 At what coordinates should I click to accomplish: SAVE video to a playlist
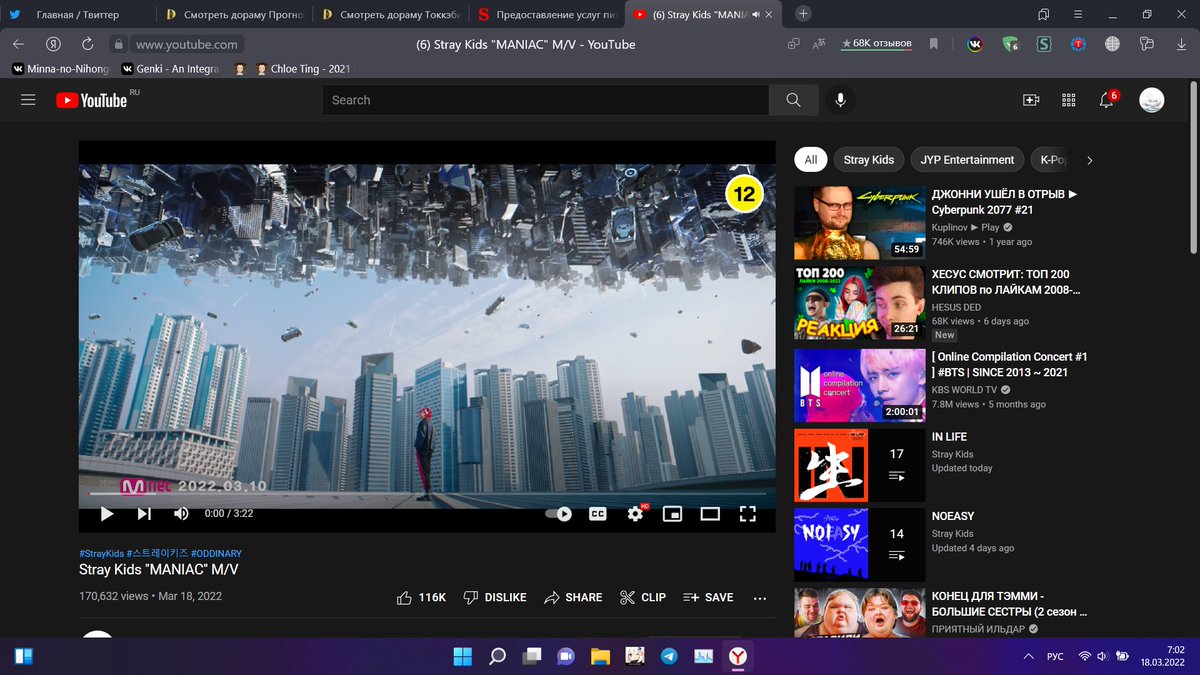[x=708, y=597]
